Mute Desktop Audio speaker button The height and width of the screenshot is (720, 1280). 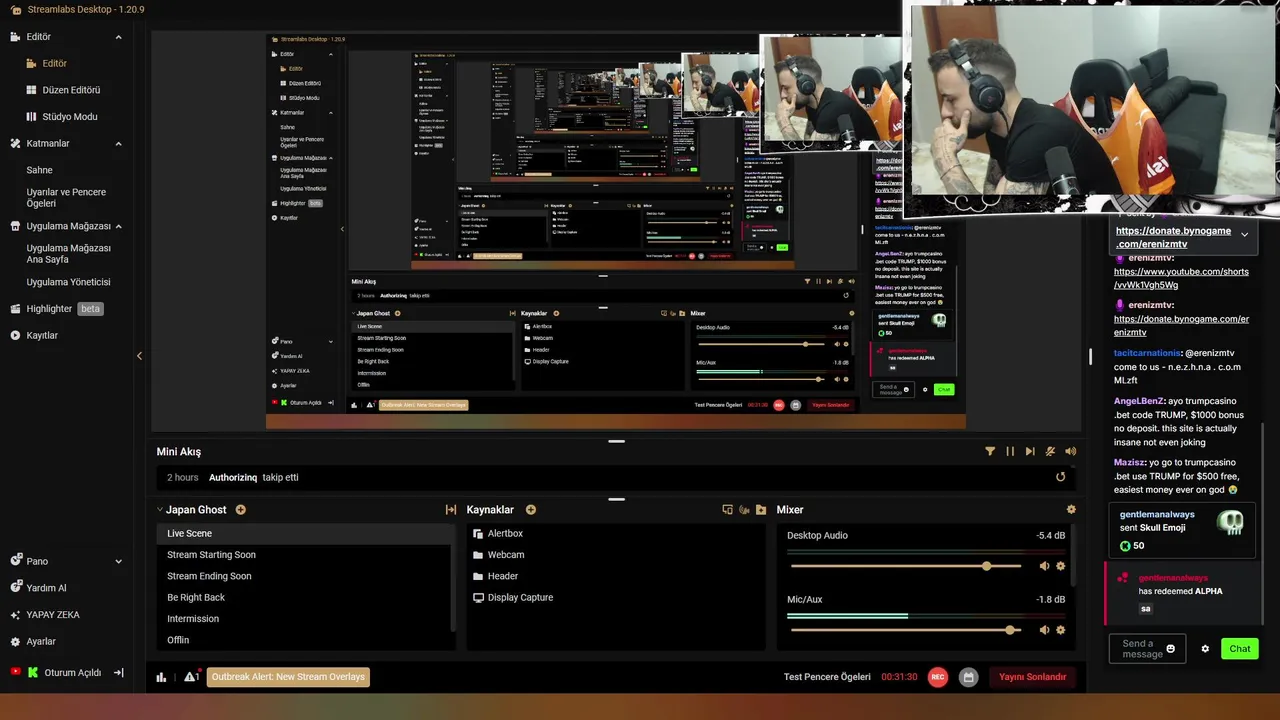(x=1044, y=566)
